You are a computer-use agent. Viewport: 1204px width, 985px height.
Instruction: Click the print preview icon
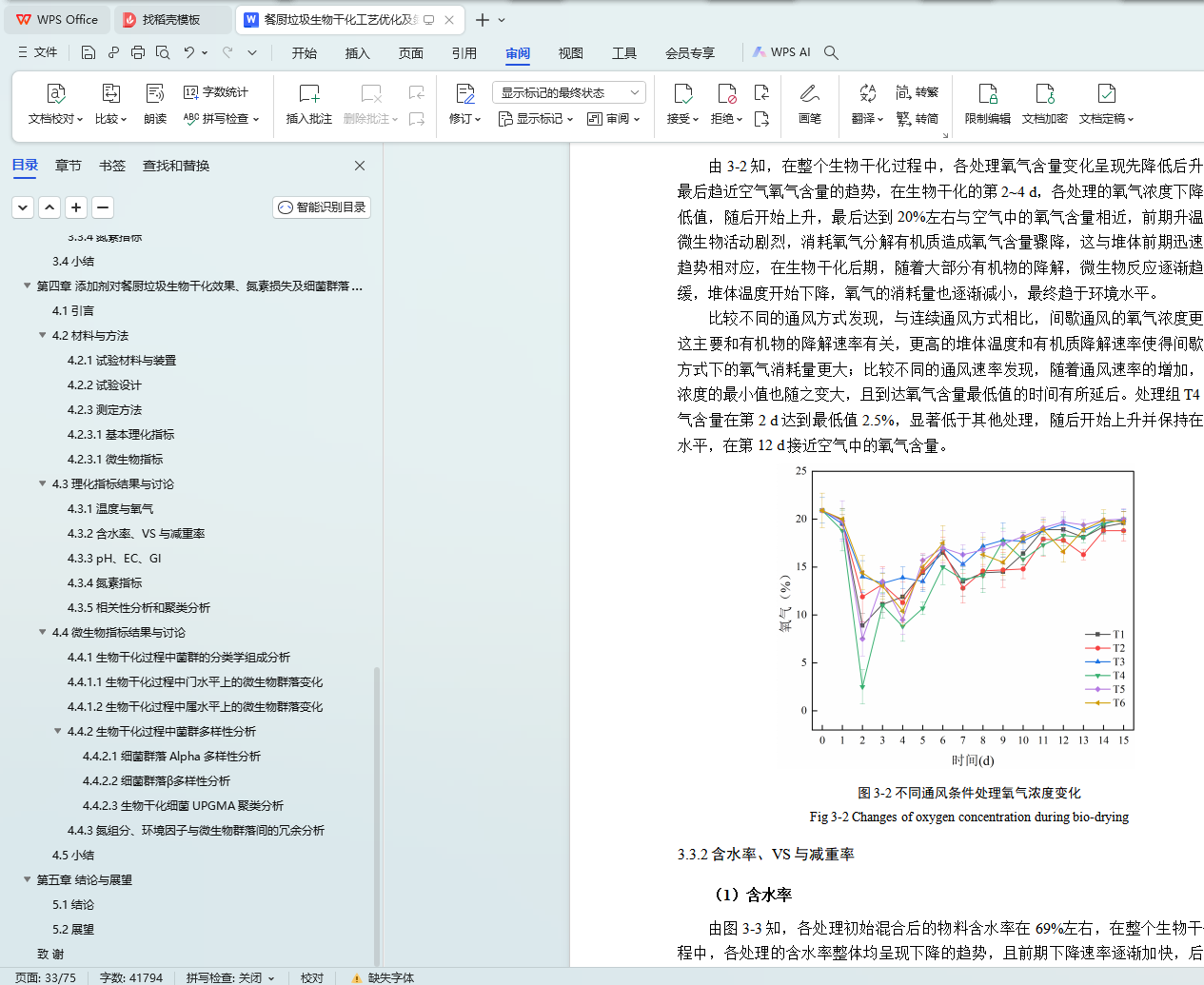click(x=163, y=52)
